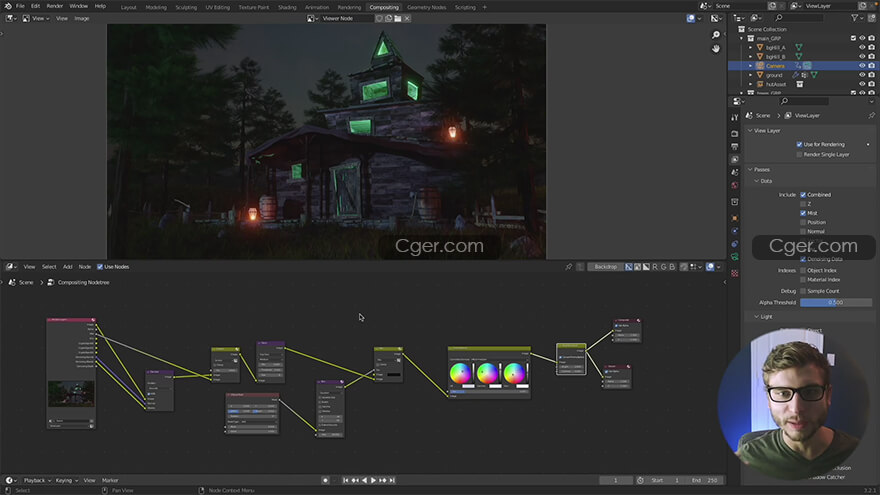Click the Blender logo menu
Screen dimensions: 880x495
[x=8, y=6]
